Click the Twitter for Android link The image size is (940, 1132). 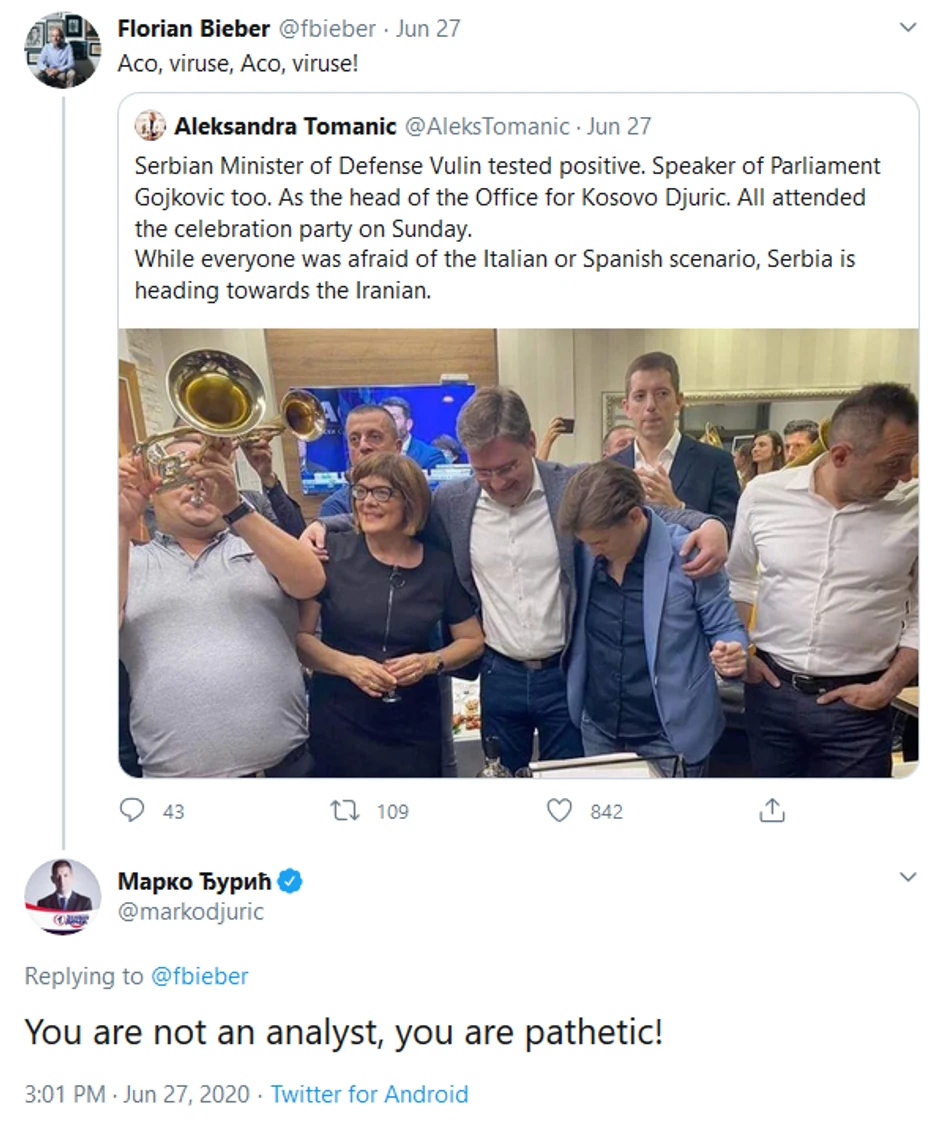point(369,1094)
